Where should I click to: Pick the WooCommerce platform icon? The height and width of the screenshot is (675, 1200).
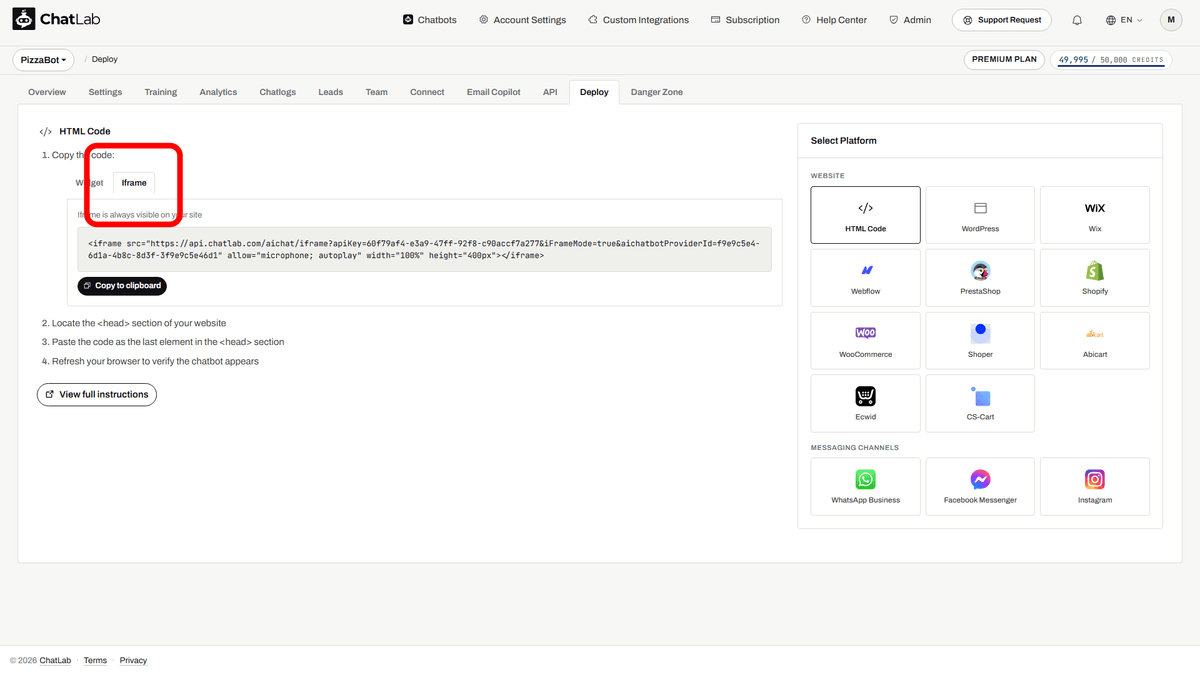click(866, 333)
